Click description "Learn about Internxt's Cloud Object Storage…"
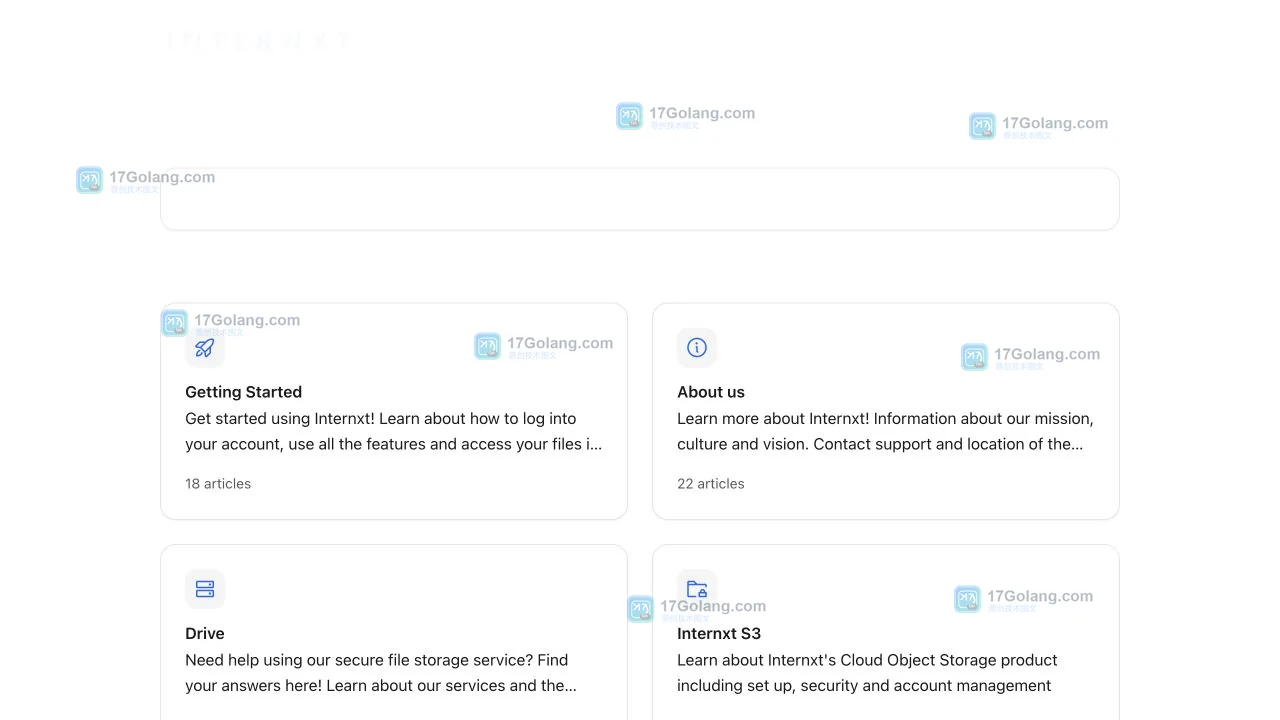This screenshot has width=1280, height=720. (867, 673)
